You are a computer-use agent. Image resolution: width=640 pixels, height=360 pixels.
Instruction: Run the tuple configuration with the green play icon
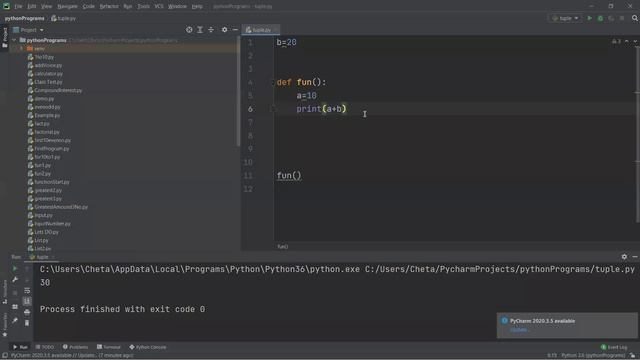click(x=589, y=18)
